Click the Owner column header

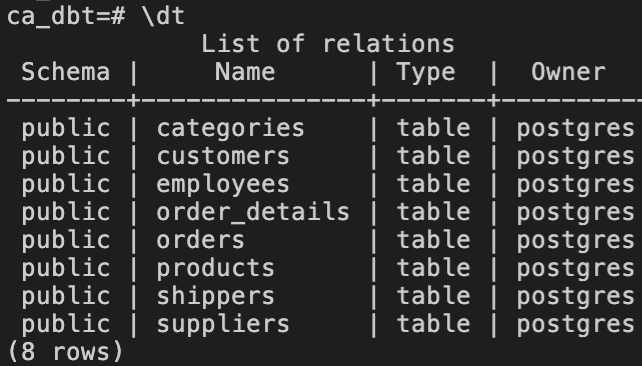pyautogui.click(x=568, y=72)
